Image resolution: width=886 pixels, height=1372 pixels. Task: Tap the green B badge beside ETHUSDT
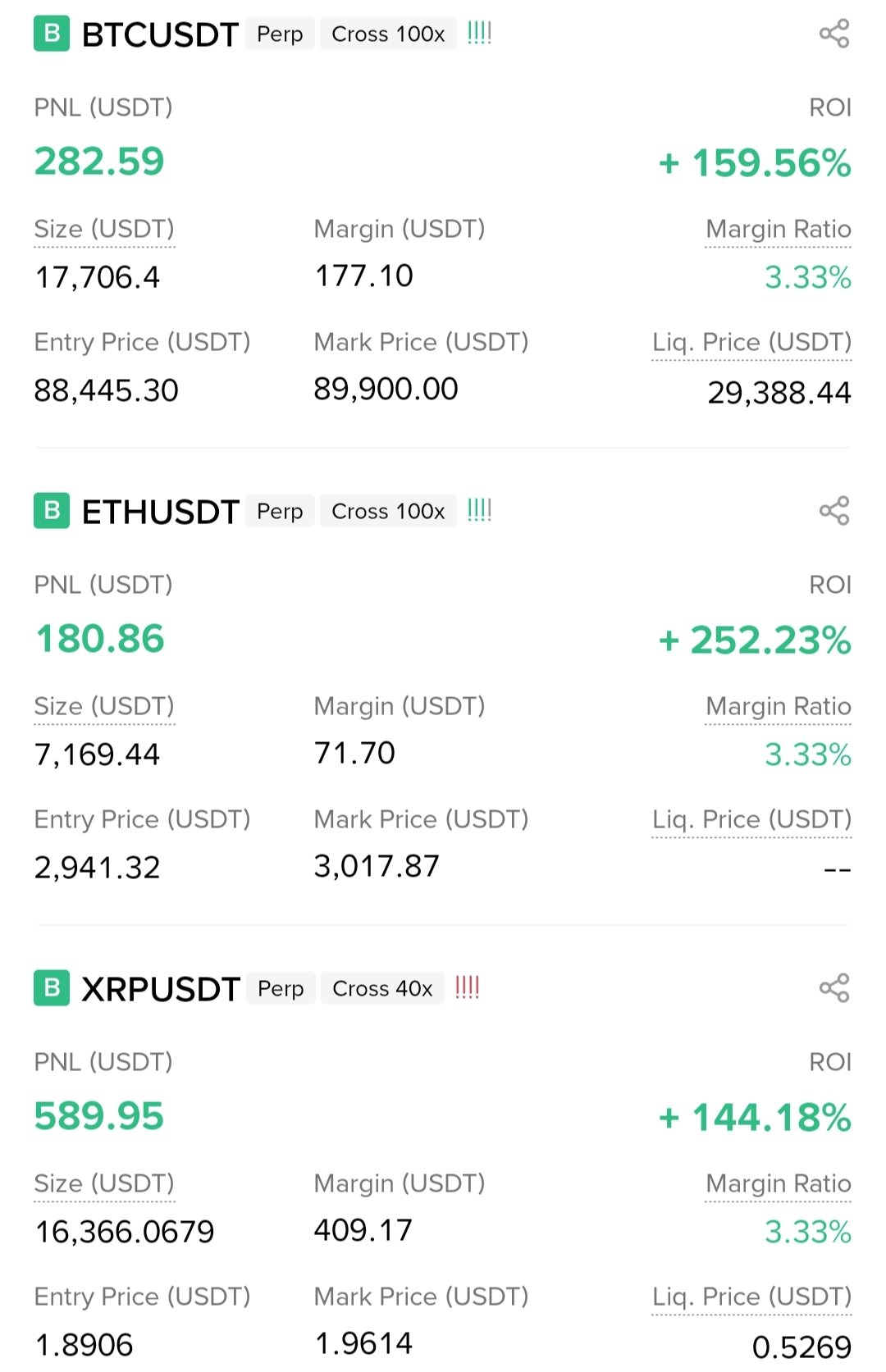52,511
